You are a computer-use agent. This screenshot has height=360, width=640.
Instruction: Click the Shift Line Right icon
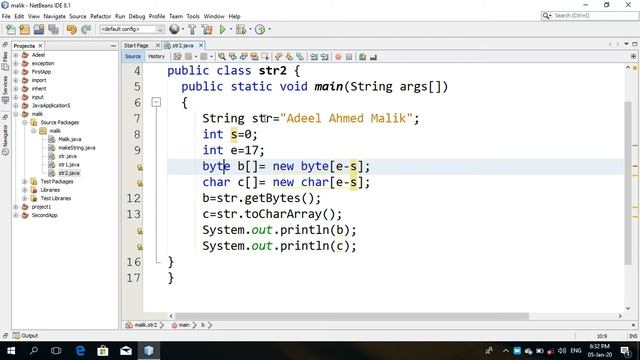pyautogui.click(x=325, y=57)
